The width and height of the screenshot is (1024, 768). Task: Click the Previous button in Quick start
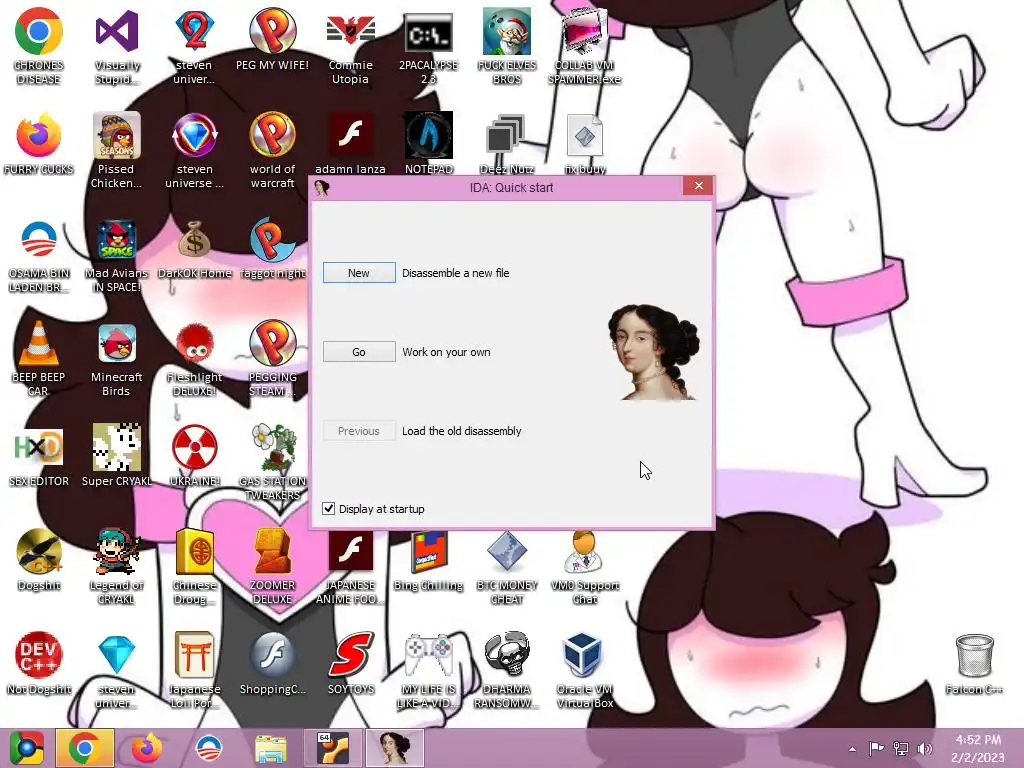359,431
